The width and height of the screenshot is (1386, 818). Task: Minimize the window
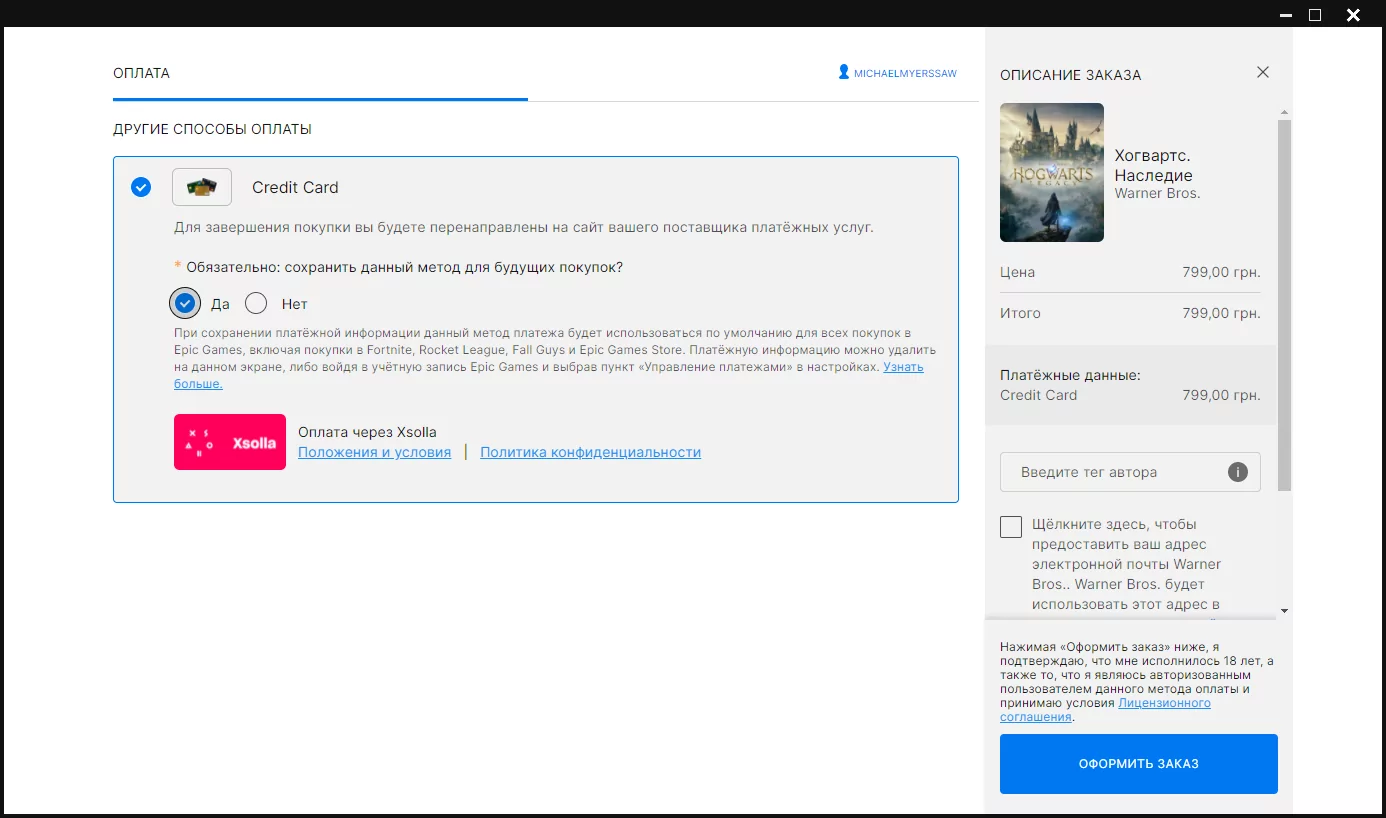point(1284,15)
